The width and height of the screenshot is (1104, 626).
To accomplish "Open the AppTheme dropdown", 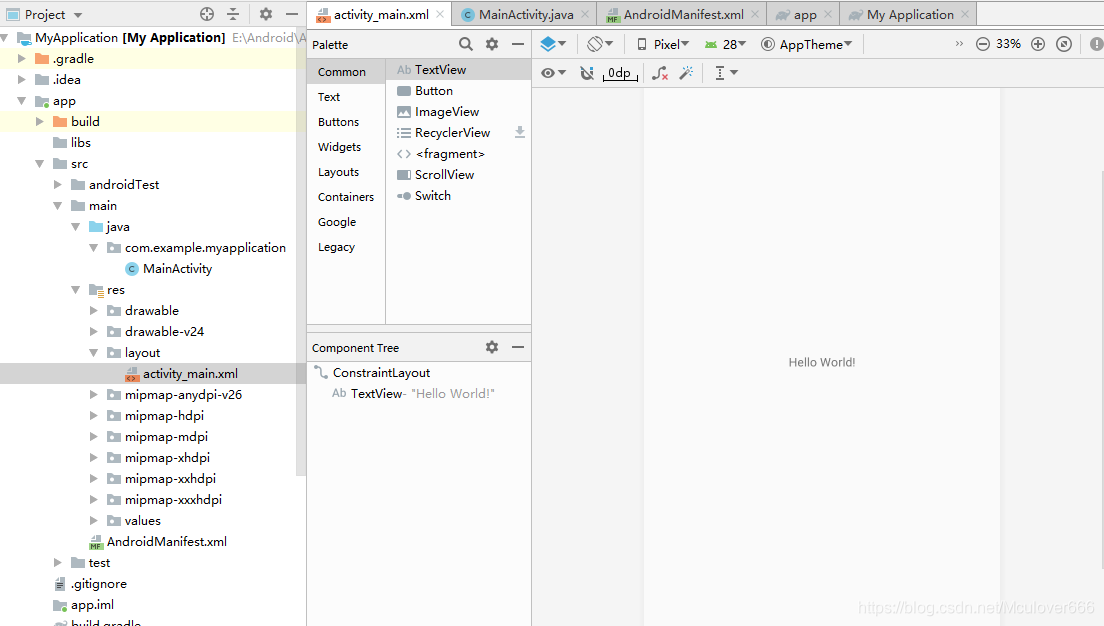I will 807,44.
